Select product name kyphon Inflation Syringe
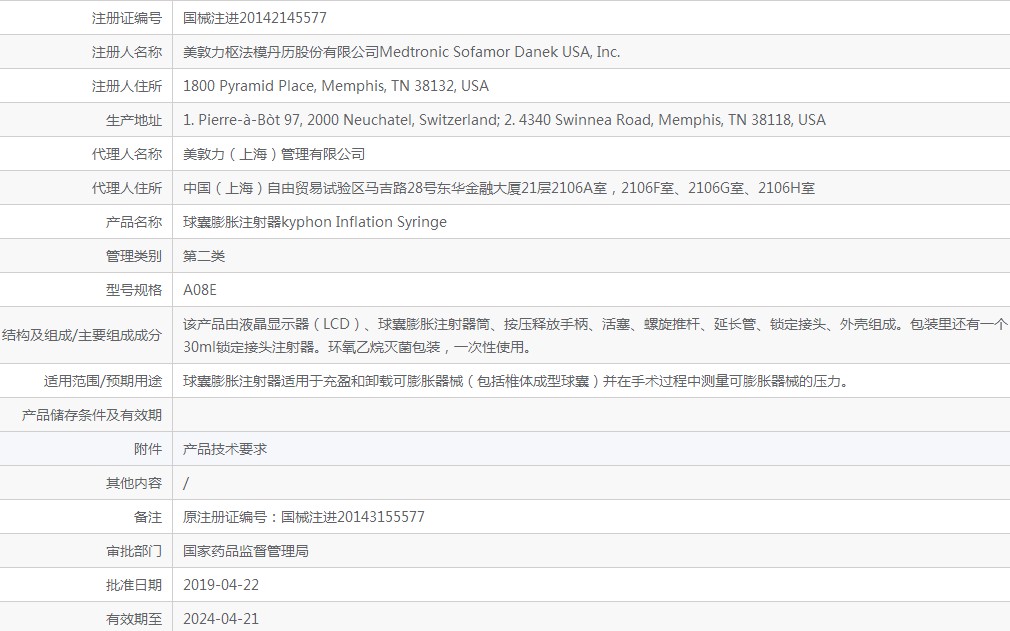 [x=314, y=222]
